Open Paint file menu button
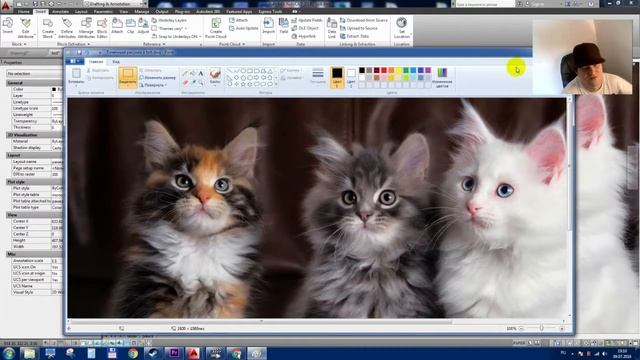The image size is (640, 360). [74, 62]
